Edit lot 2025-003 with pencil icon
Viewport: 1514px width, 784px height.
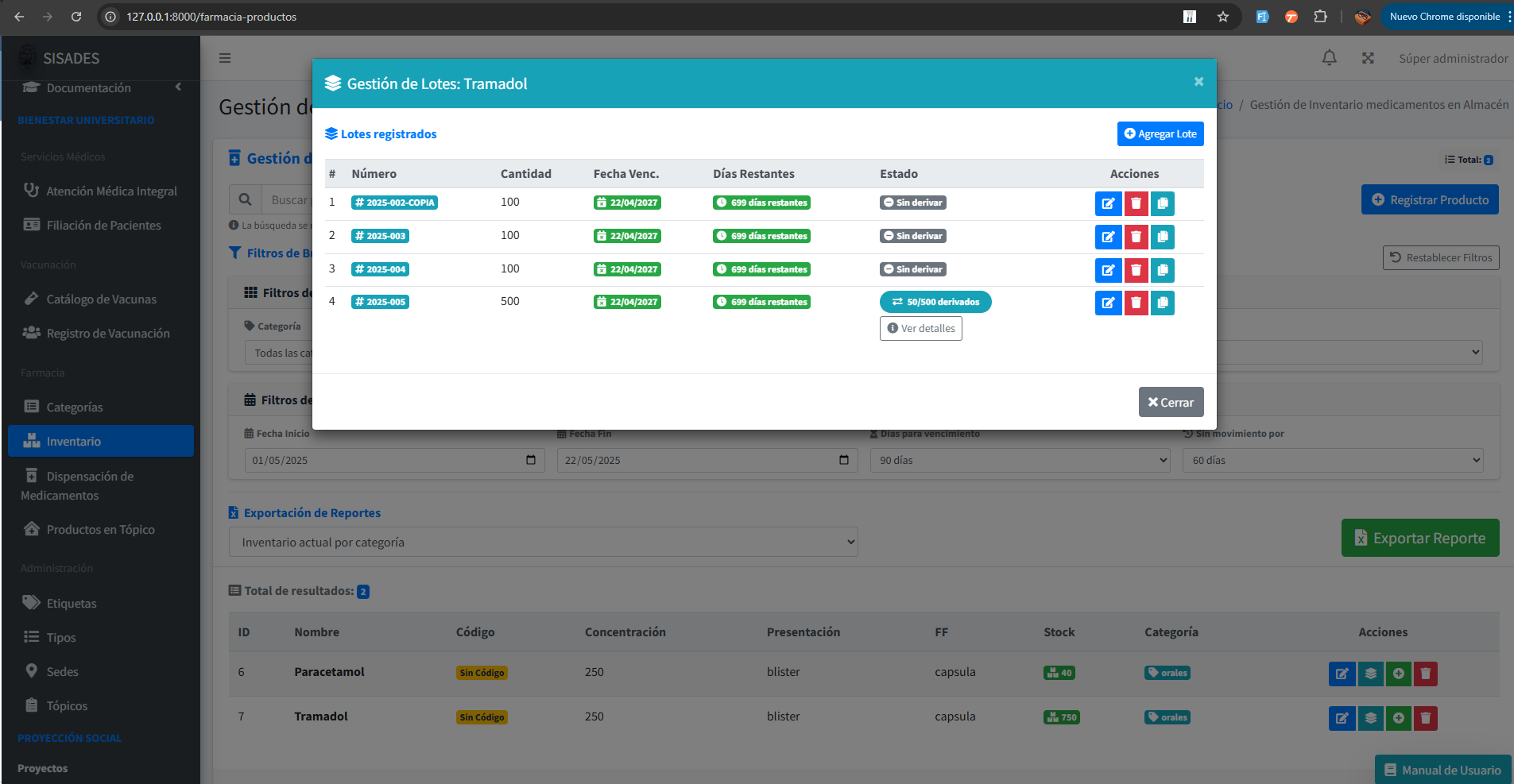pos(1108,237)
